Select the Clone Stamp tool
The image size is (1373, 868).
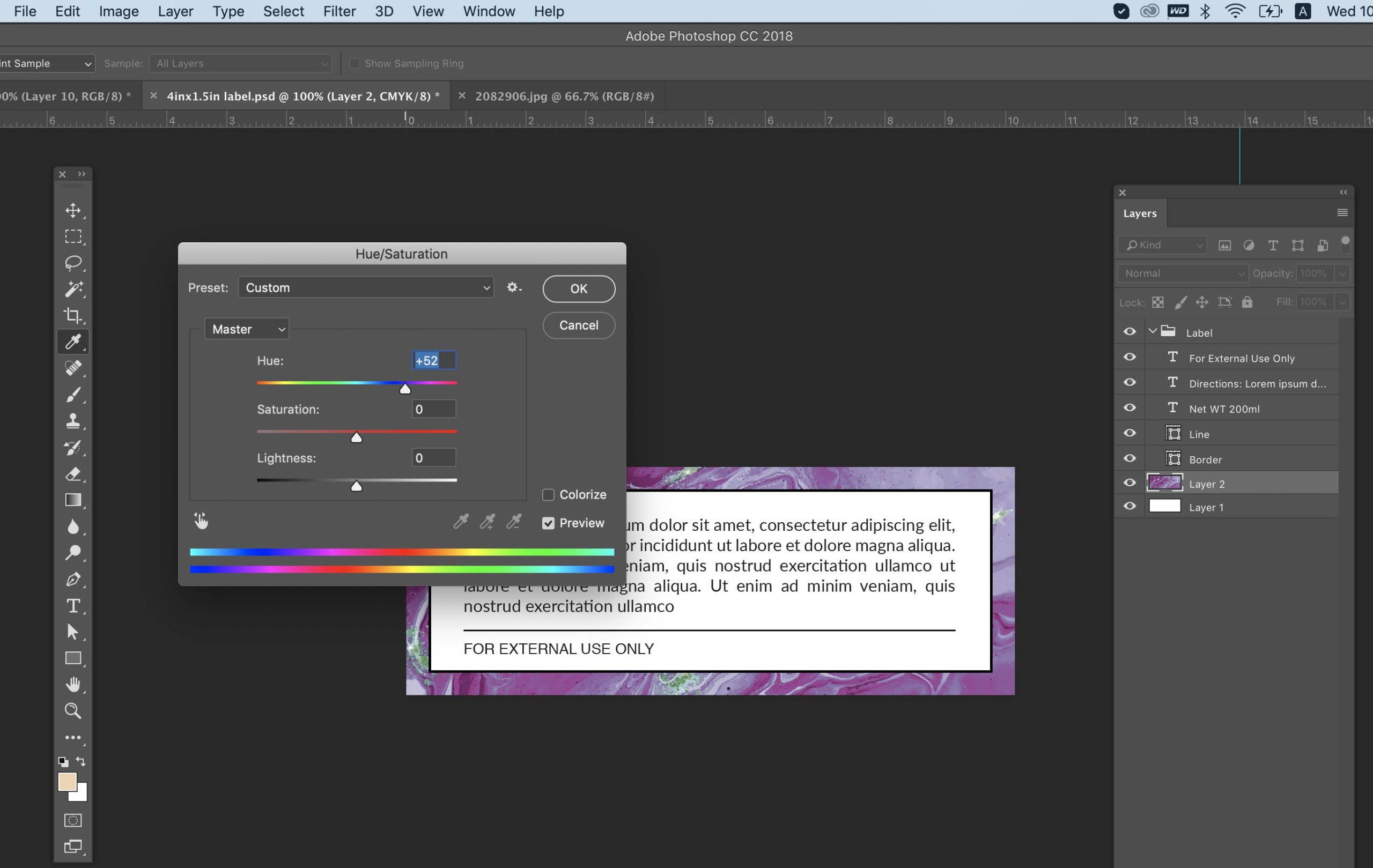[73, 421]
